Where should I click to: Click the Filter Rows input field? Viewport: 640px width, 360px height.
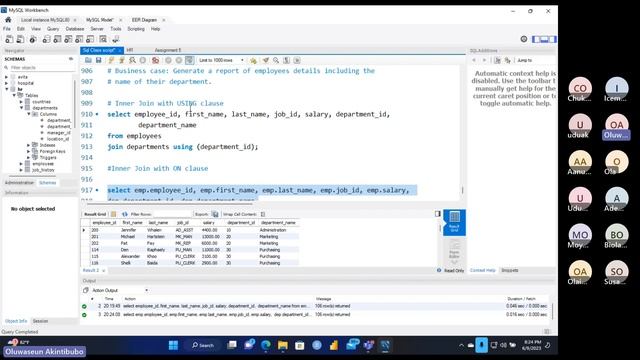171,214
